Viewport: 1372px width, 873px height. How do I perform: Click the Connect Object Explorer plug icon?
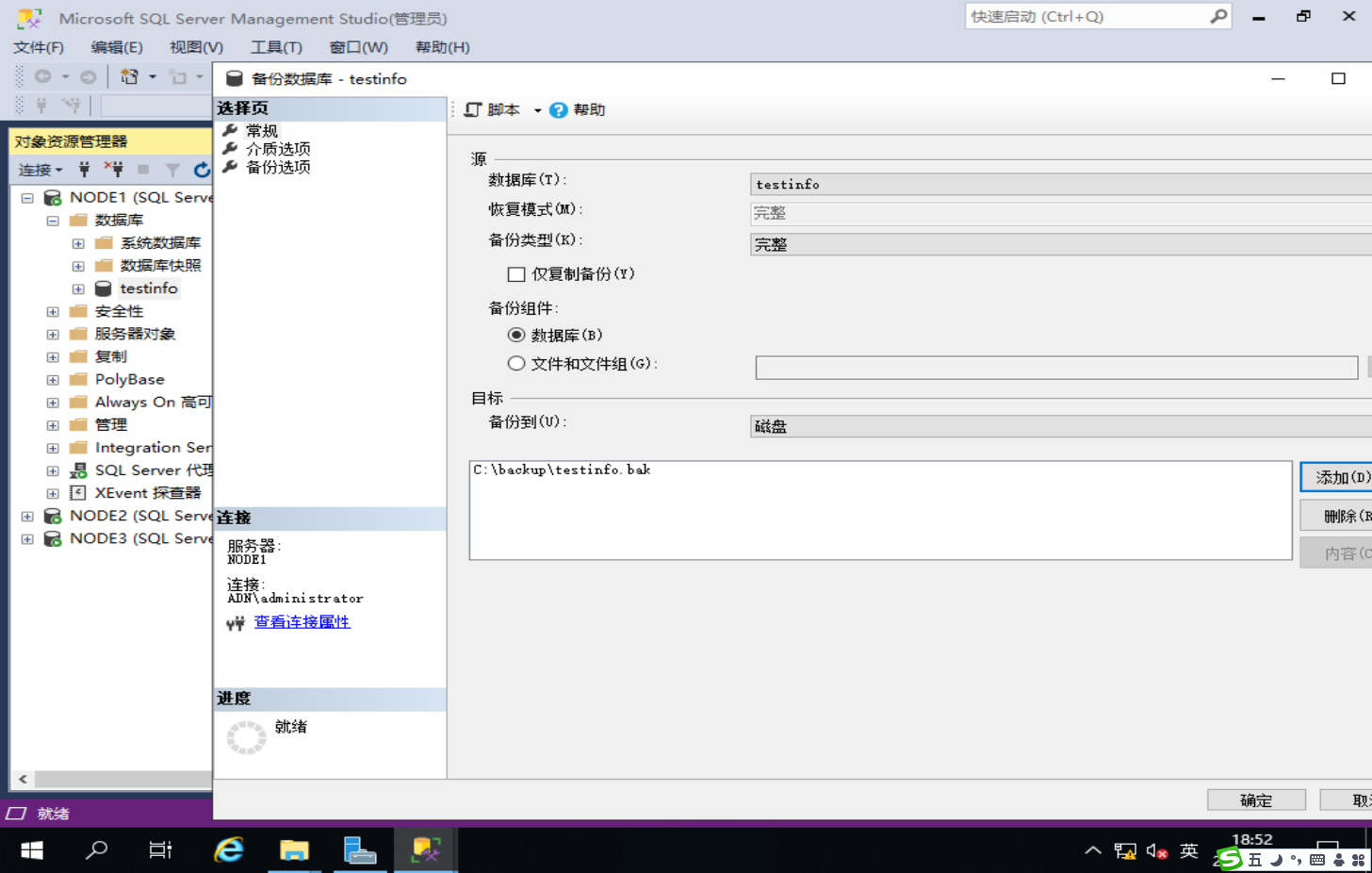click(85, 170)
